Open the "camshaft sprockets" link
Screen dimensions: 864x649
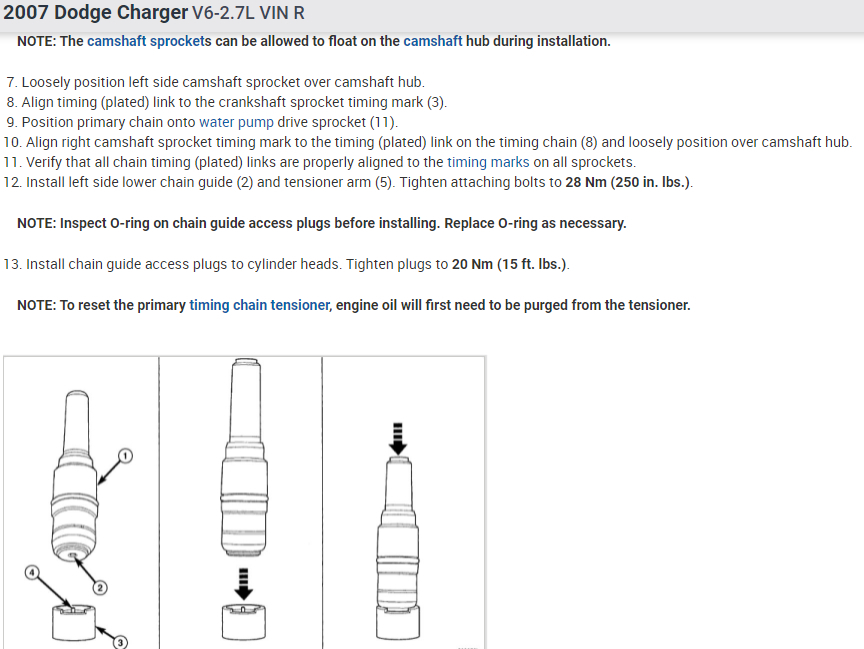click(149, 41)
